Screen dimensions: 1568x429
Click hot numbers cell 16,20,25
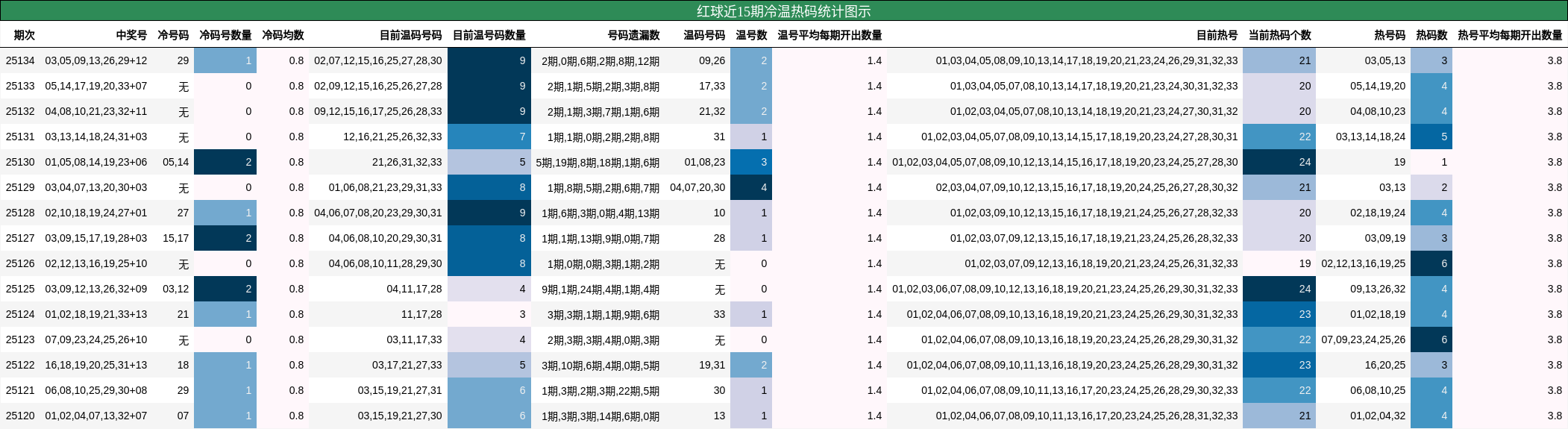(1385, 365)
